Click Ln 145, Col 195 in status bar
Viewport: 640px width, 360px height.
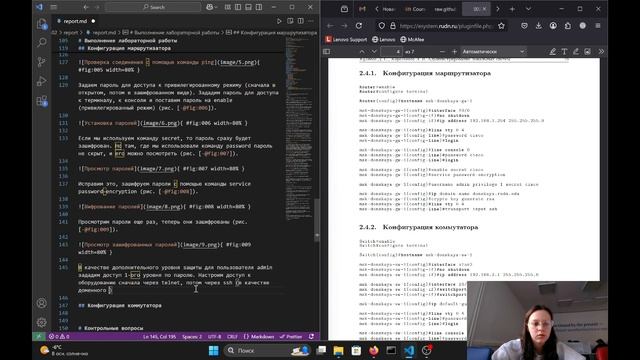159,337
